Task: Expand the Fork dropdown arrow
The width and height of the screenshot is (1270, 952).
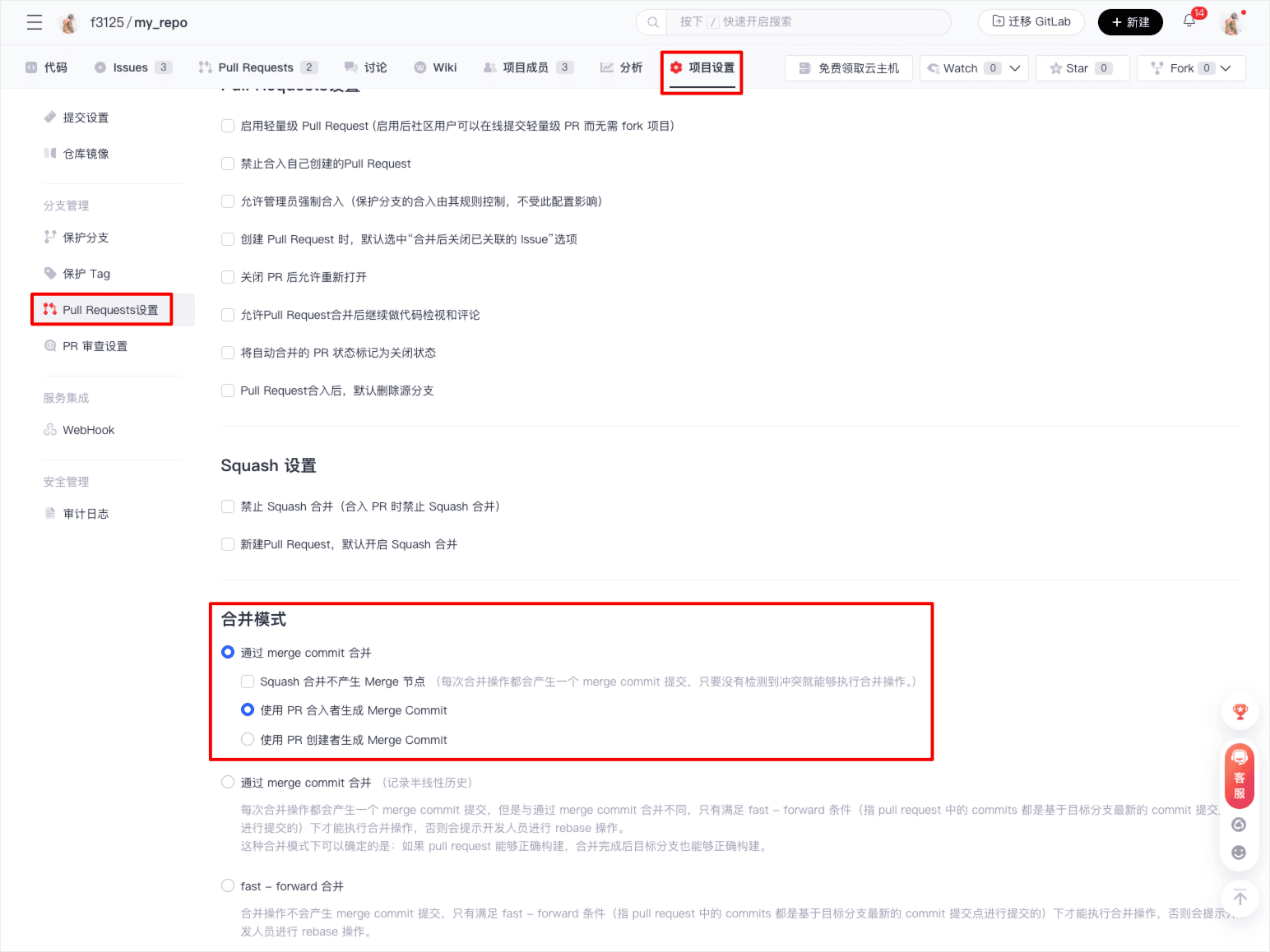Action: pyautogui.click(x=1226, y=68)
